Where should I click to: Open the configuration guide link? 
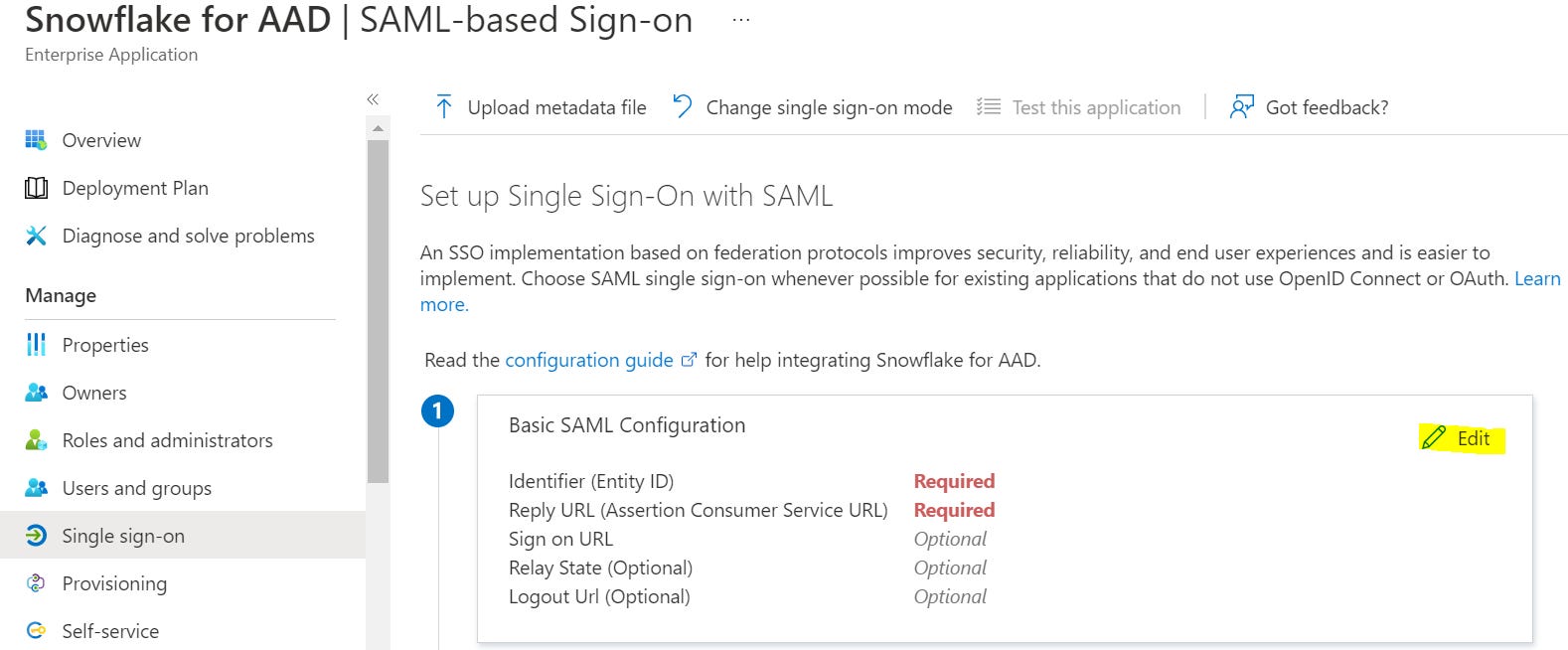click(589, 360)
